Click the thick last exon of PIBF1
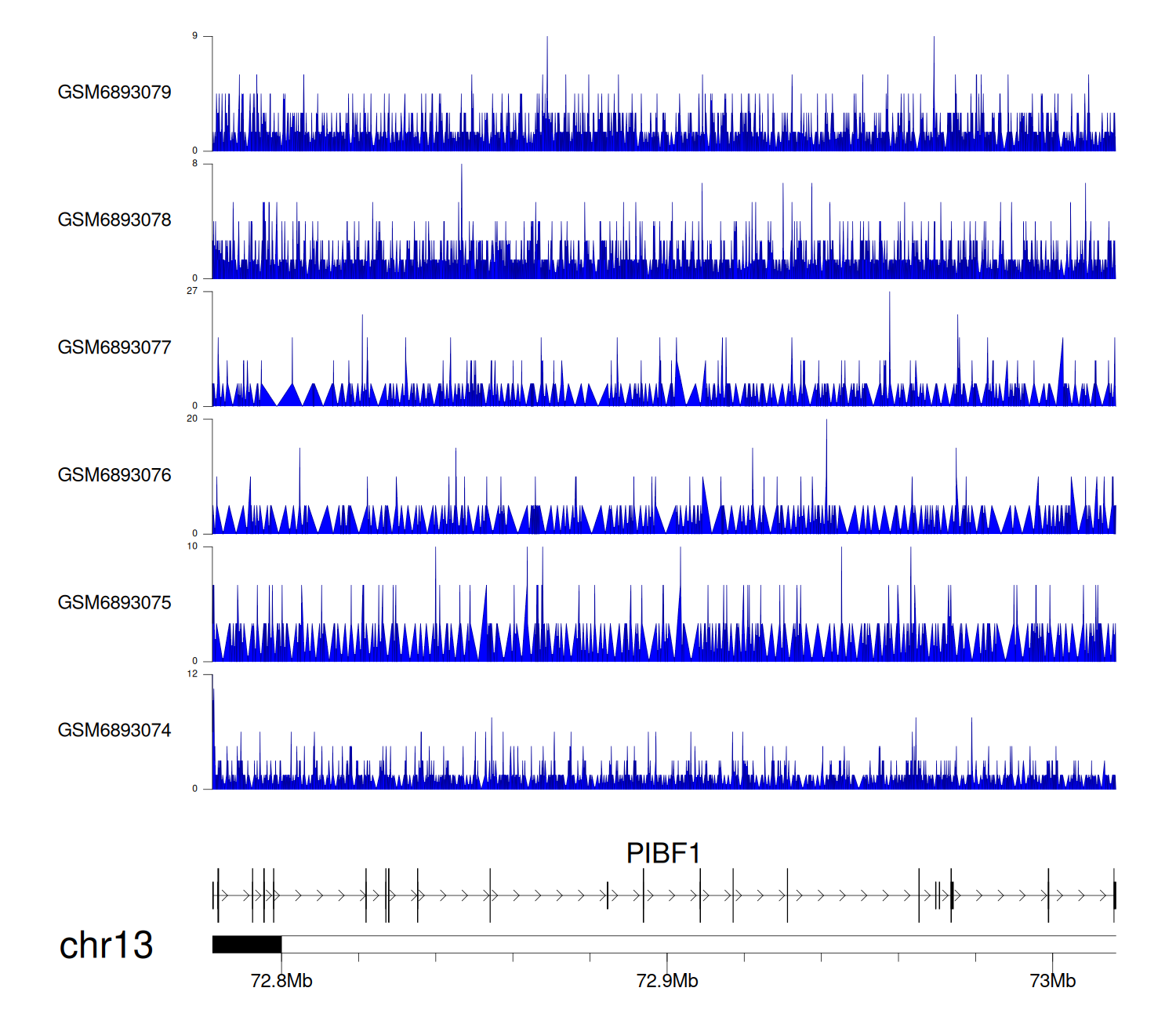 1114,895
